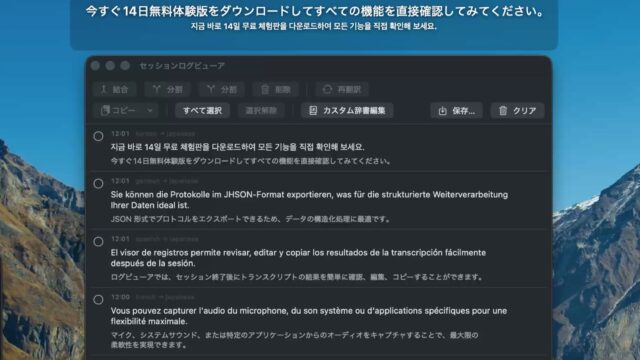
Task: Click the chevron on the コピー button
Action: (x=150, y=111)
